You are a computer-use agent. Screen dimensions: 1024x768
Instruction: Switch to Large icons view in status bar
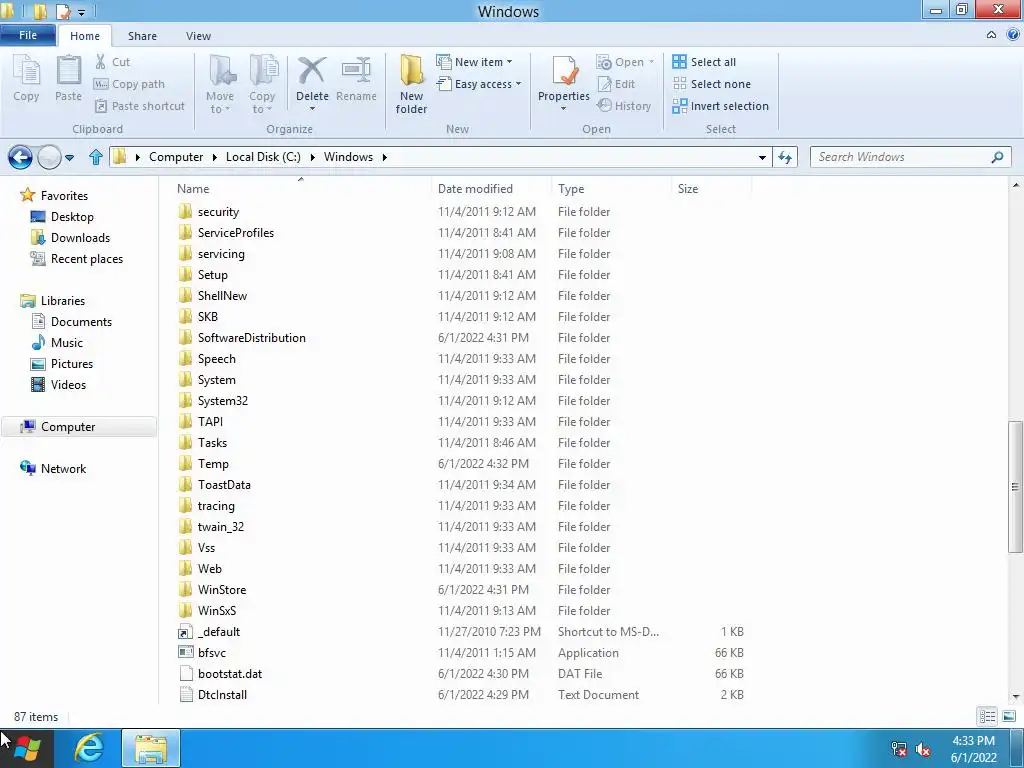pyautogui.click(x=1009, y=716)
